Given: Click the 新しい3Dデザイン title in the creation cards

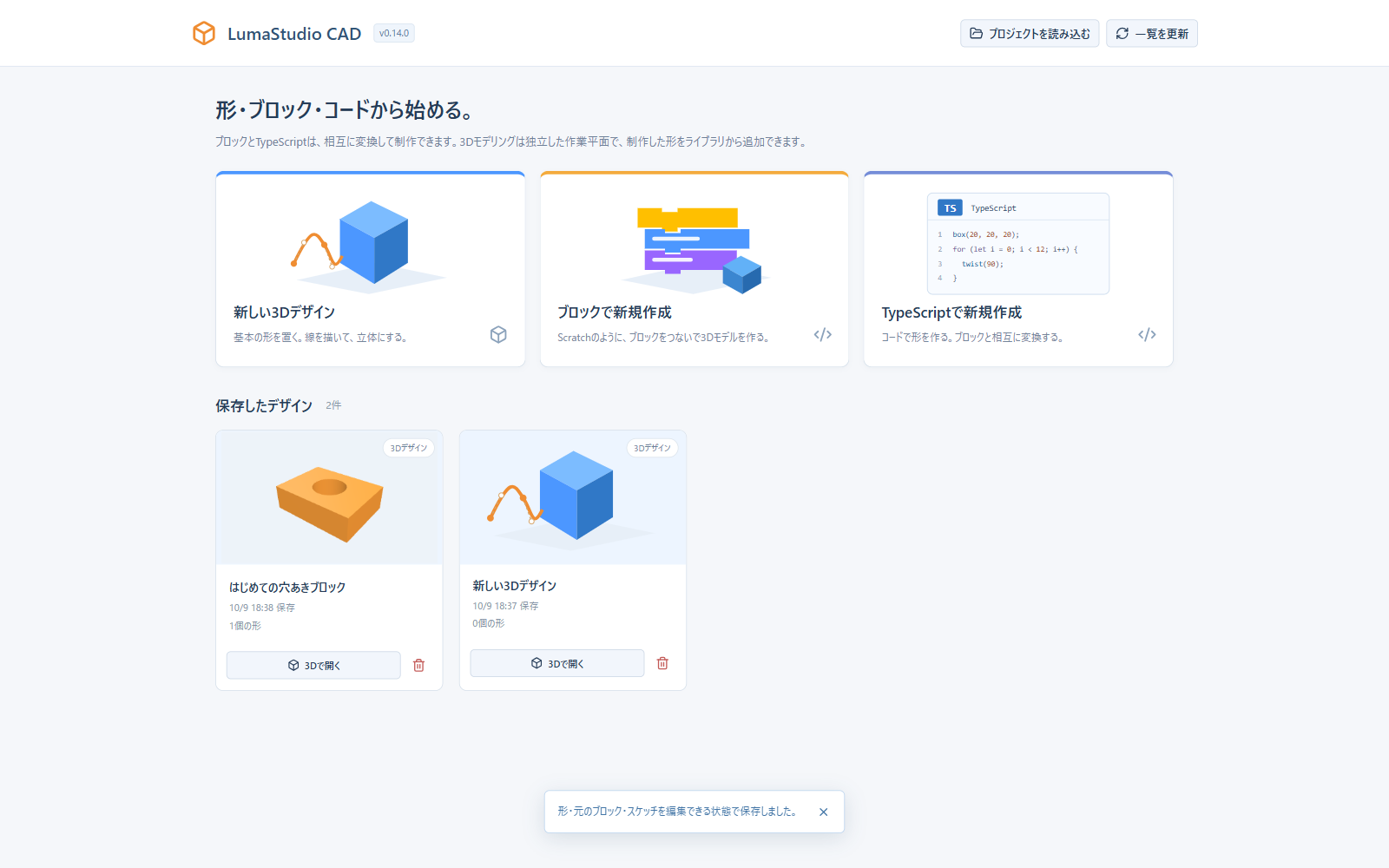Looking at the screenshot, I should (x=284, y=312).
